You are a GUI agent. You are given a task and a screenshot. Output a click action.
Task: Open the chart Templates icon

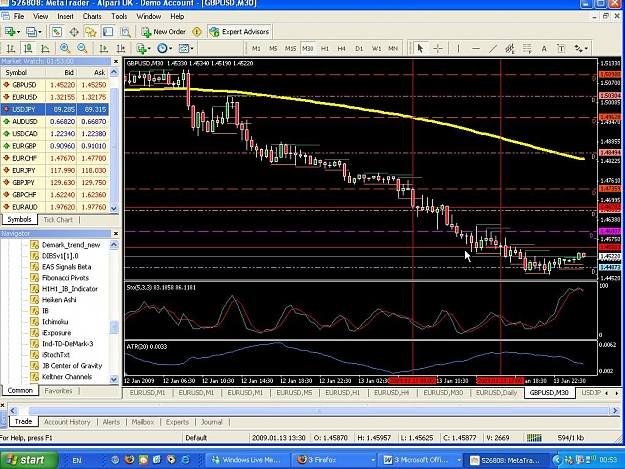tap(183, 48)
